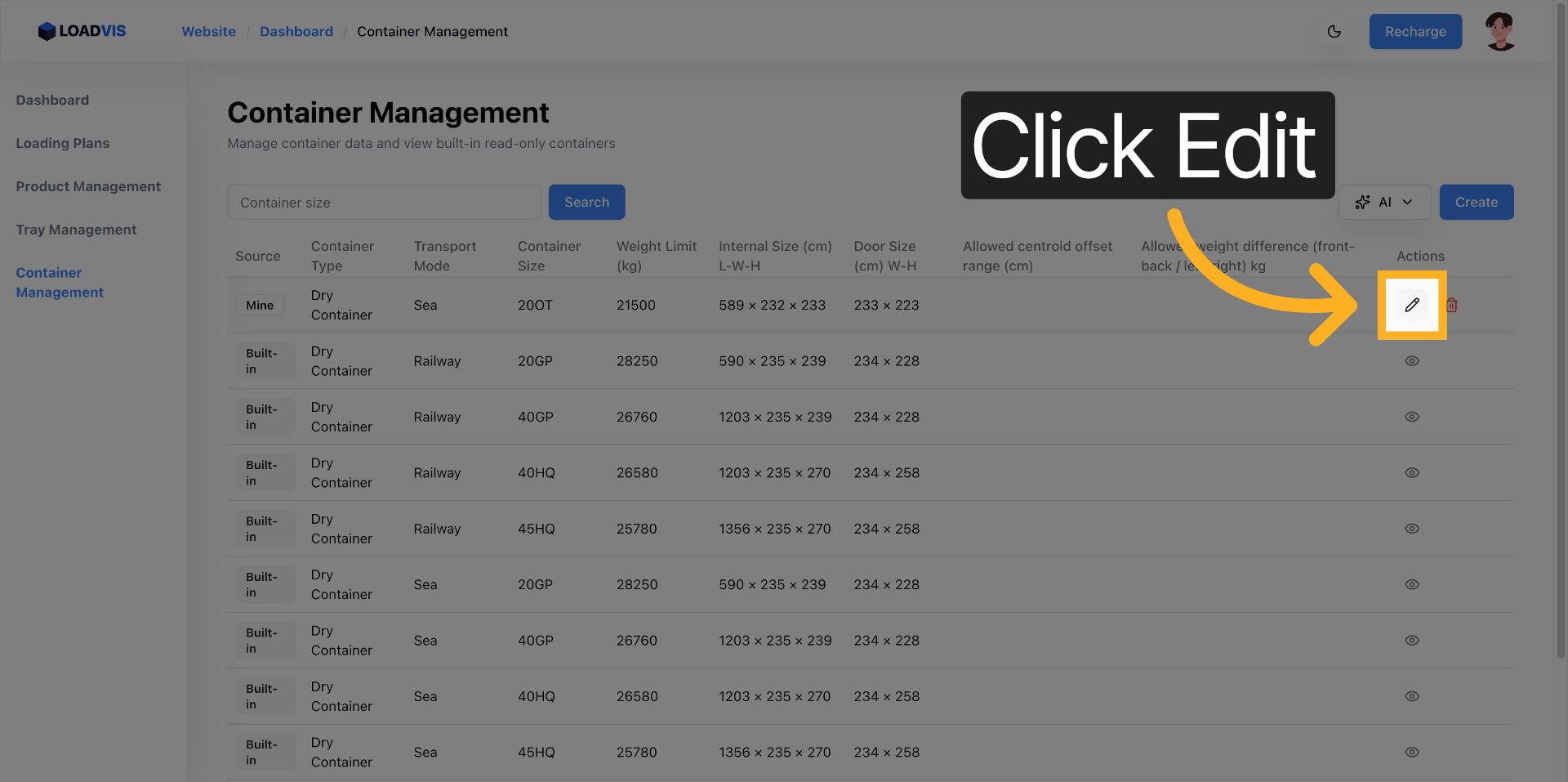Image resolution: width=1568 pixels, height=782 pixels.
Task: View the Railway 20GP built-in container details
Action: coord(1411,361)
